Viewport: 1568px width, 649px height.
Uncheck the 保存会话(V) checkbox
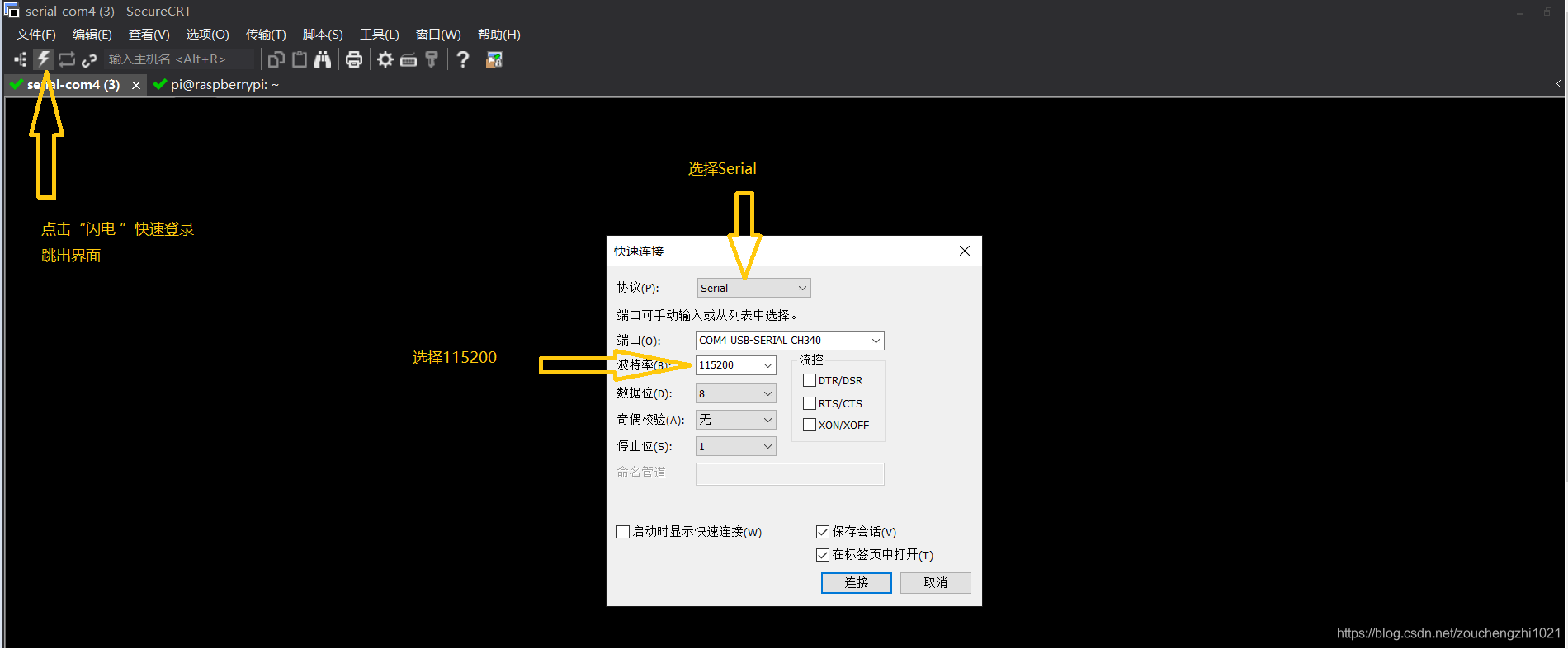point(823,532)
